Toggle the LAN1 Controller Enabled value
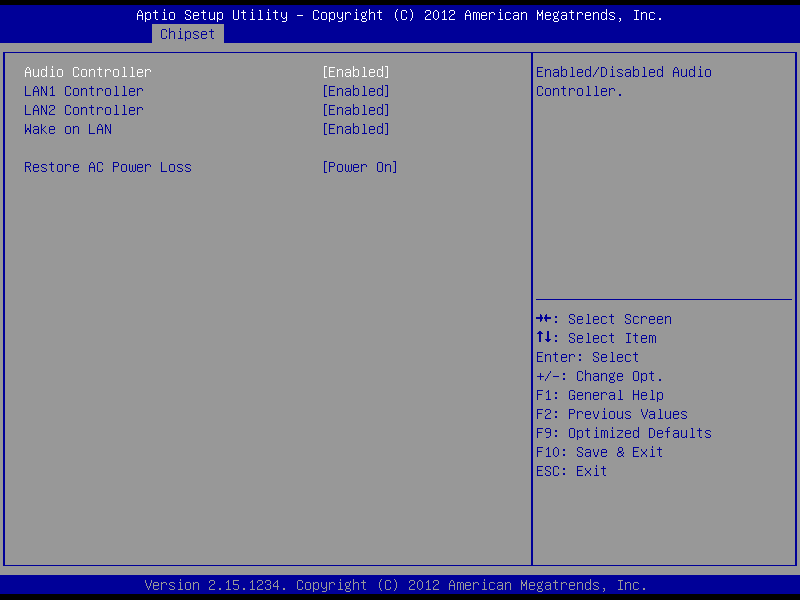Viewport: 800px width, 600px height. pyautogui.click(x=355, y=91)
